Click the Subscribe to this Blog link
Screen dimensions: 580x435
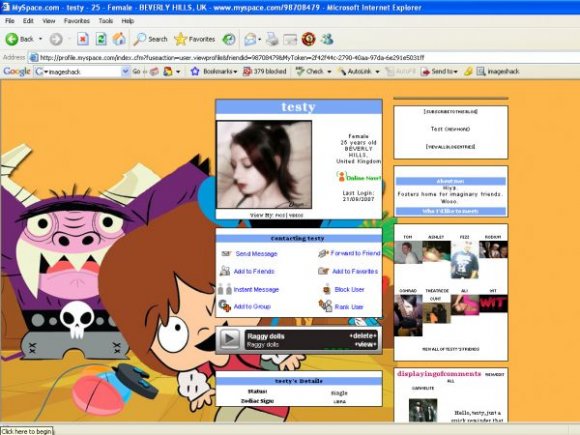click(450, 111)
